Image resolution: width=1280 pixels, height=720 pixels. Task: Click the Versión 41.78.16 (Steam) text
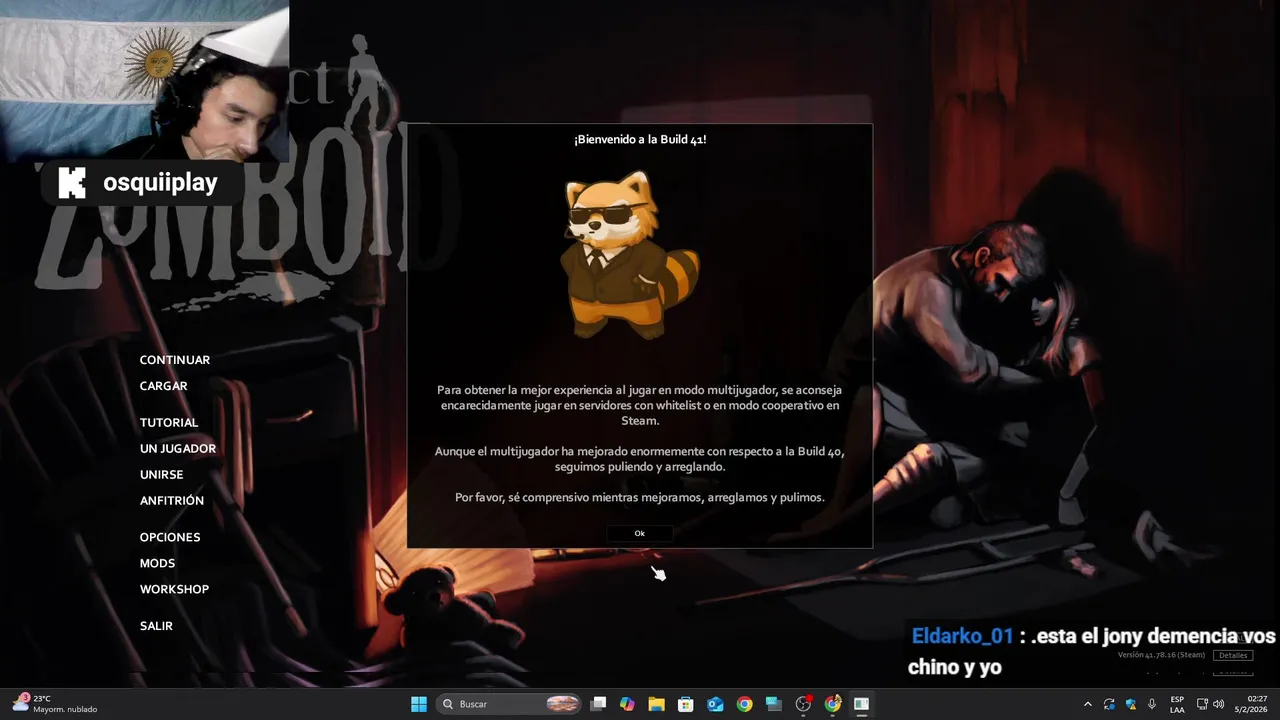coord(1161,655)
